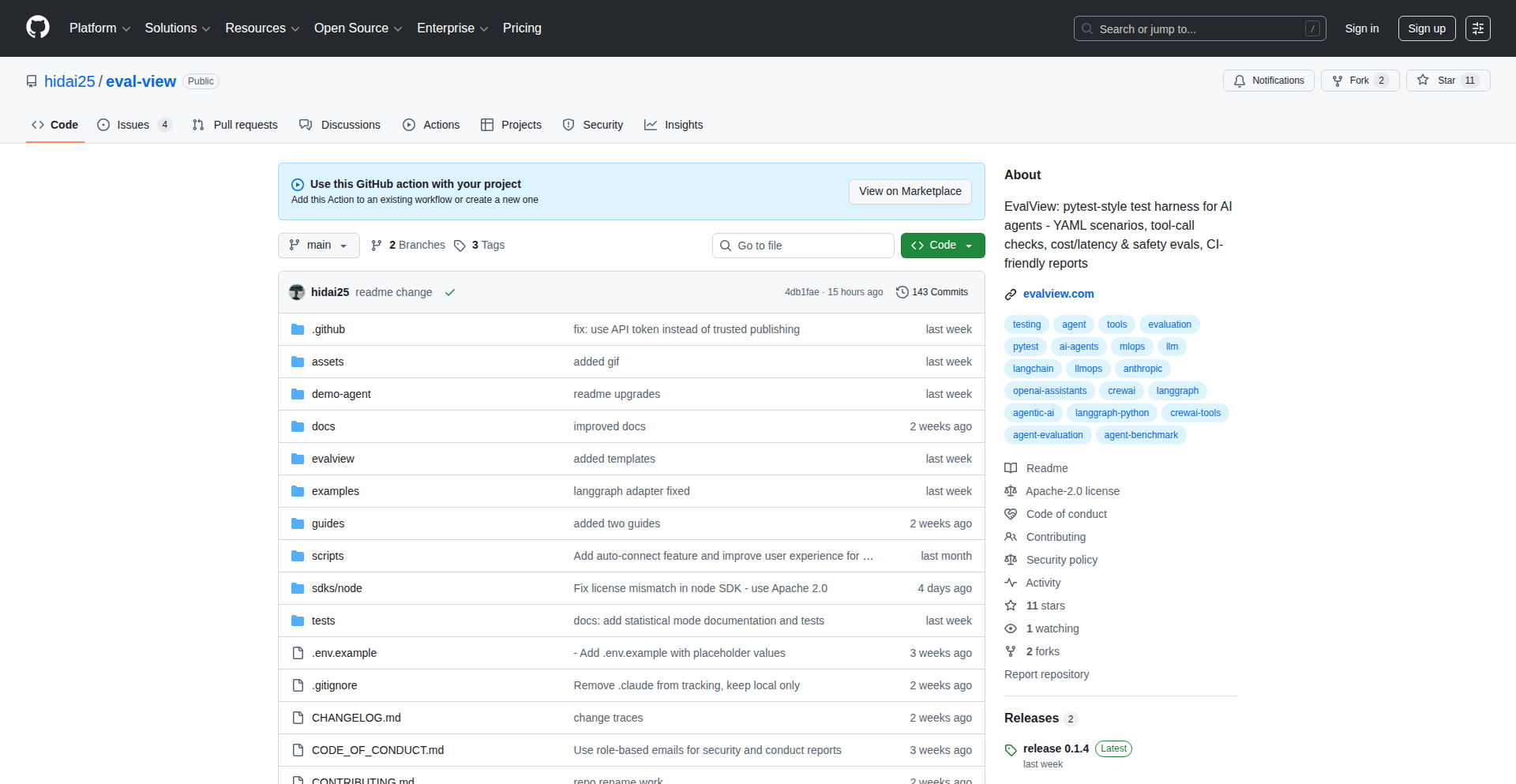Open the evalview folder
This screenshot has height=784, width=1516.
333,459
